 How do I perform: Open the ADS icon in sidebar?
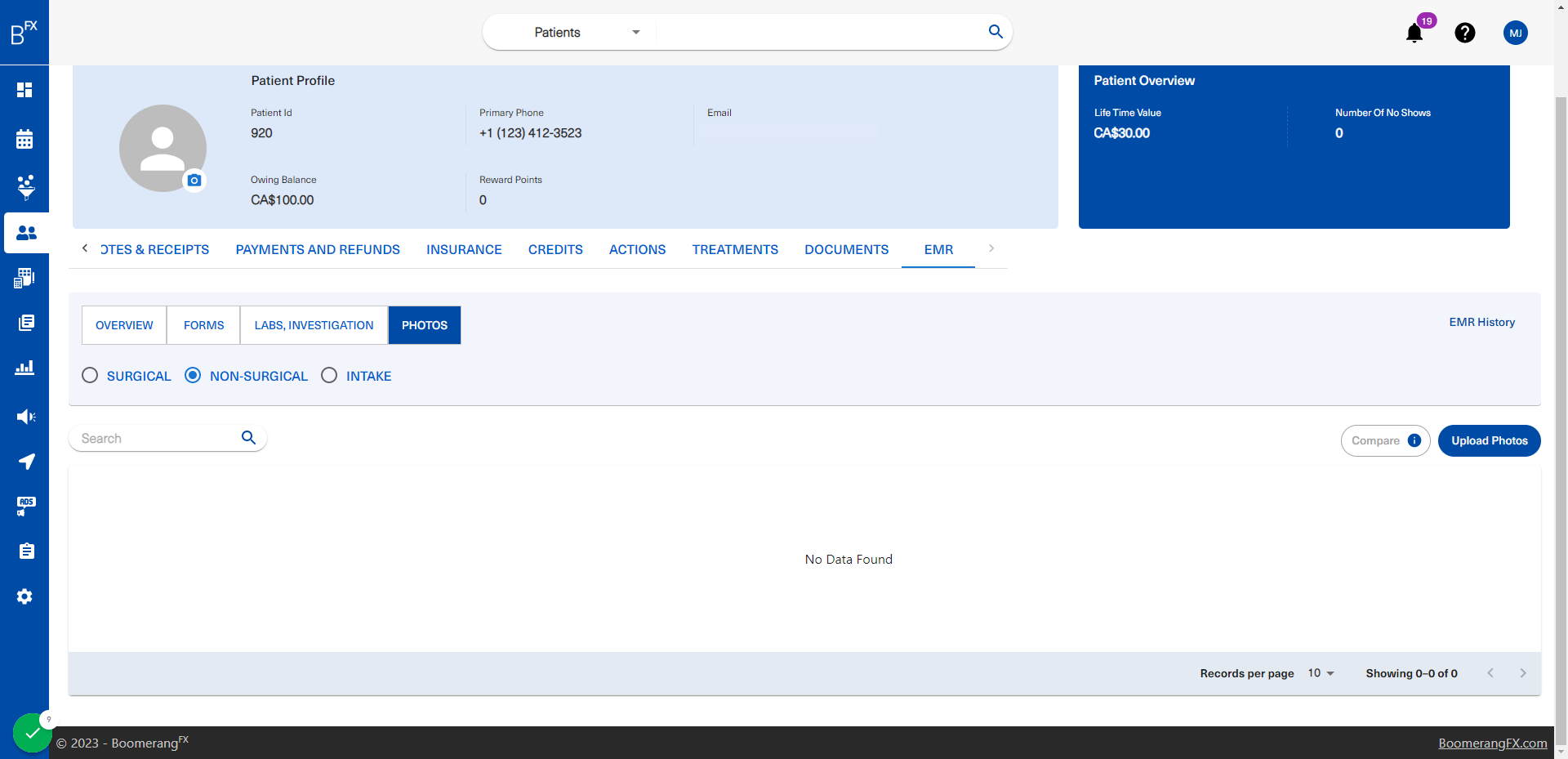pos(26,507)
